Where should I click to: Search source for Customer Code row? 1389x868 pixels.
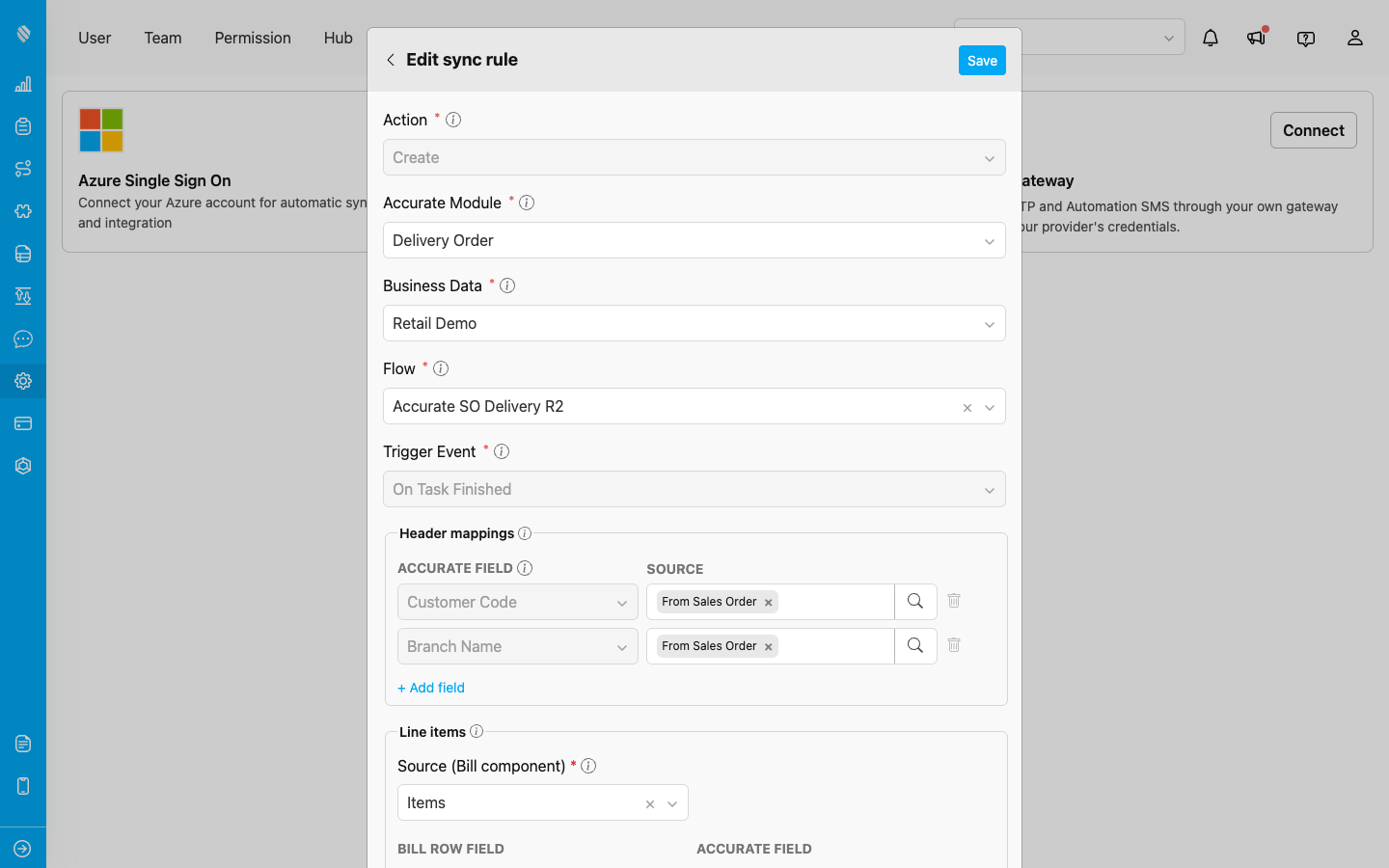[x=915, y=602]
